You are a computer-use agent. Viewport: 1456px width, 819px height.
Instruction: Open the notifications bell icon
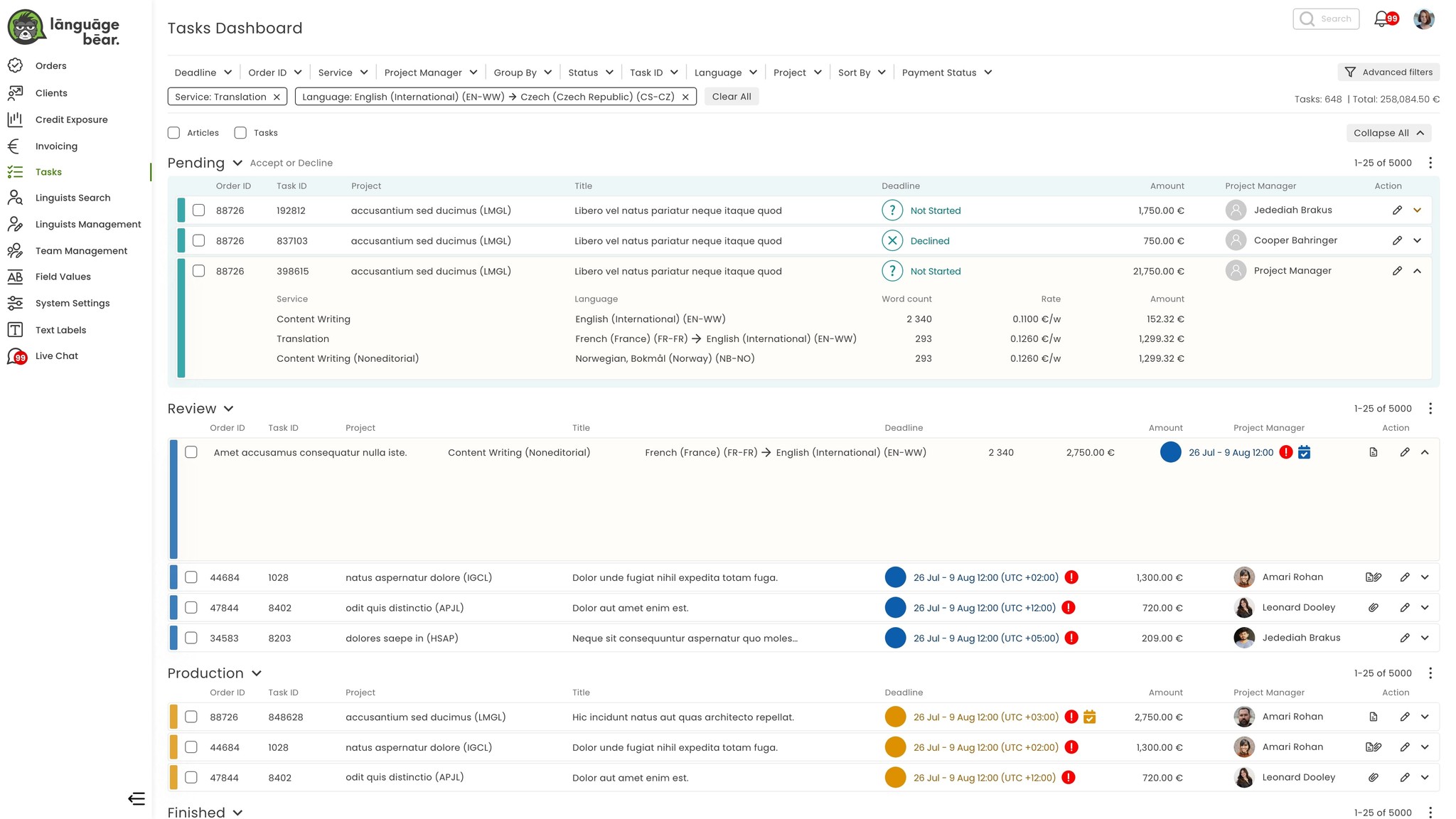pyautogui.click(x=1381, y=19)
